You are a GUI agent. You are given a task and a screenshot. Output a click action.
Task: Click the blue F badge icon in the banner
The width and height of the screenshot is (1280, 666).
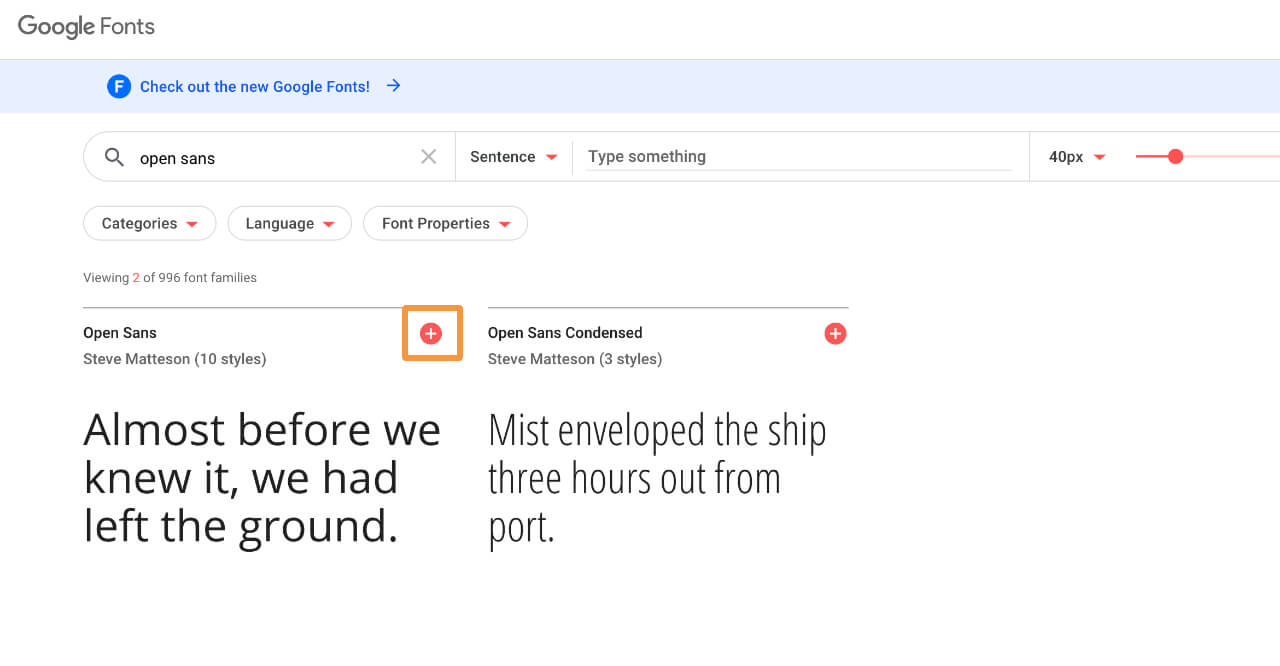pyautogui.click(x=119, y=87)
